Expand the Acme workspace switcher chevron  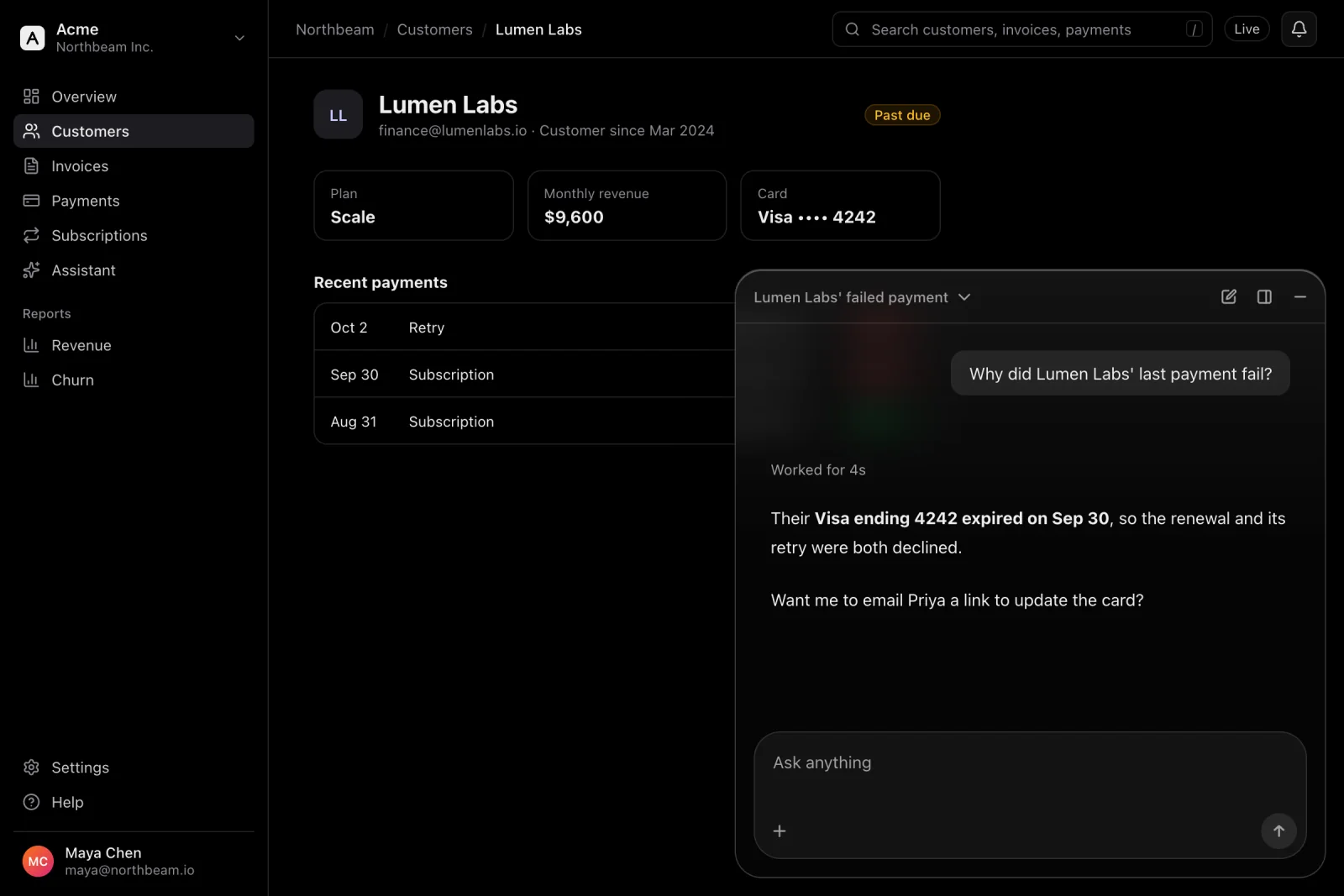[239, 38]
